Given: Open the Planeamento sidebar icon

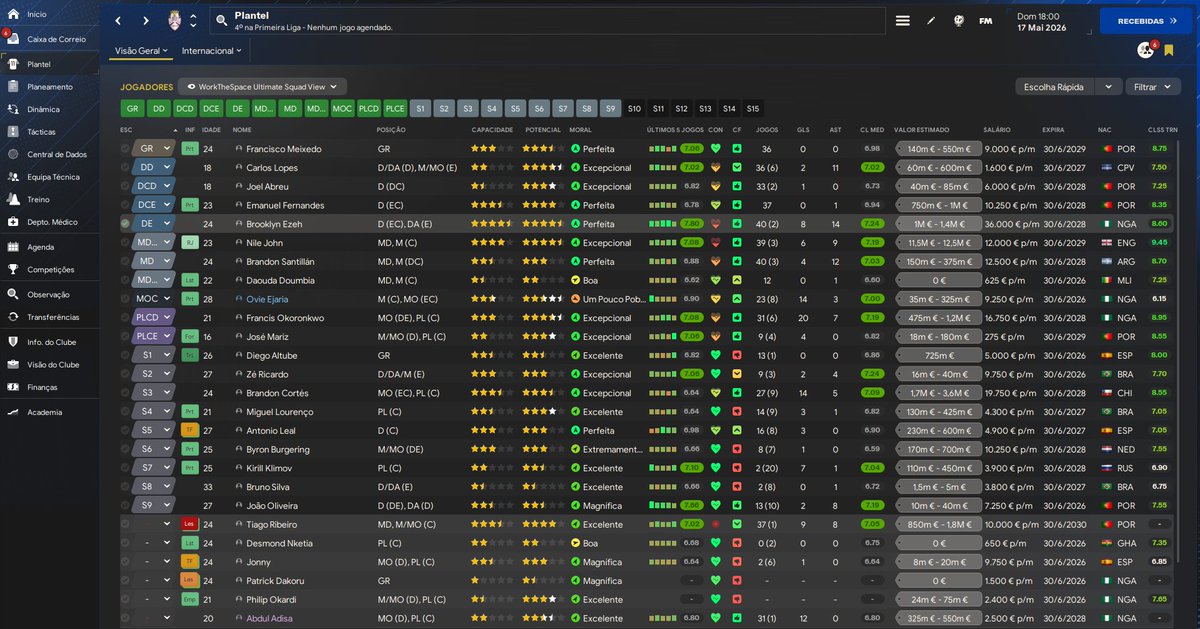Looking at the screenshot, I should pos(12,87).
